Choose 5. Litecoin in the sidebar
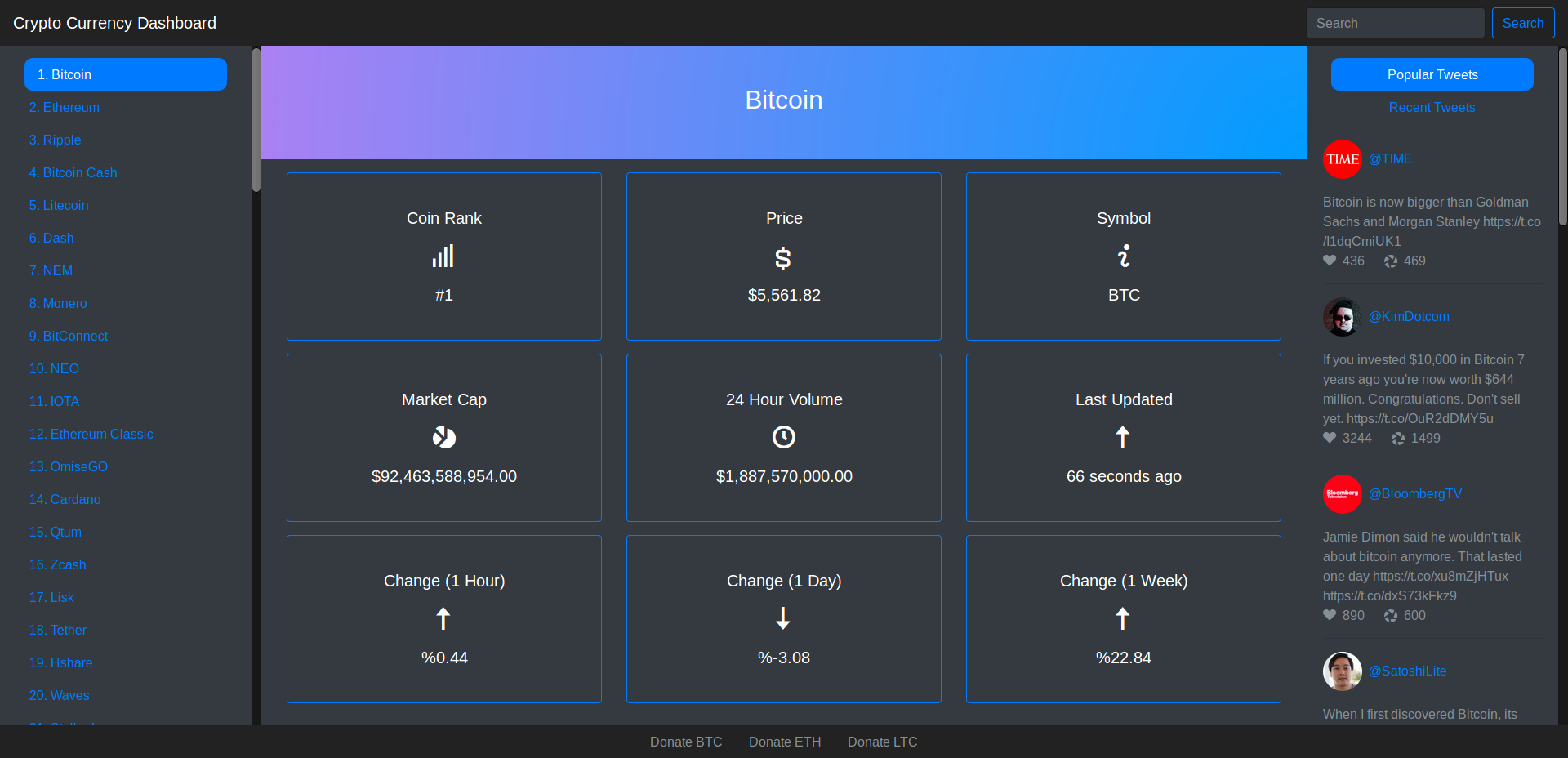The image size is (1568, 758). [x=59, y=205]
